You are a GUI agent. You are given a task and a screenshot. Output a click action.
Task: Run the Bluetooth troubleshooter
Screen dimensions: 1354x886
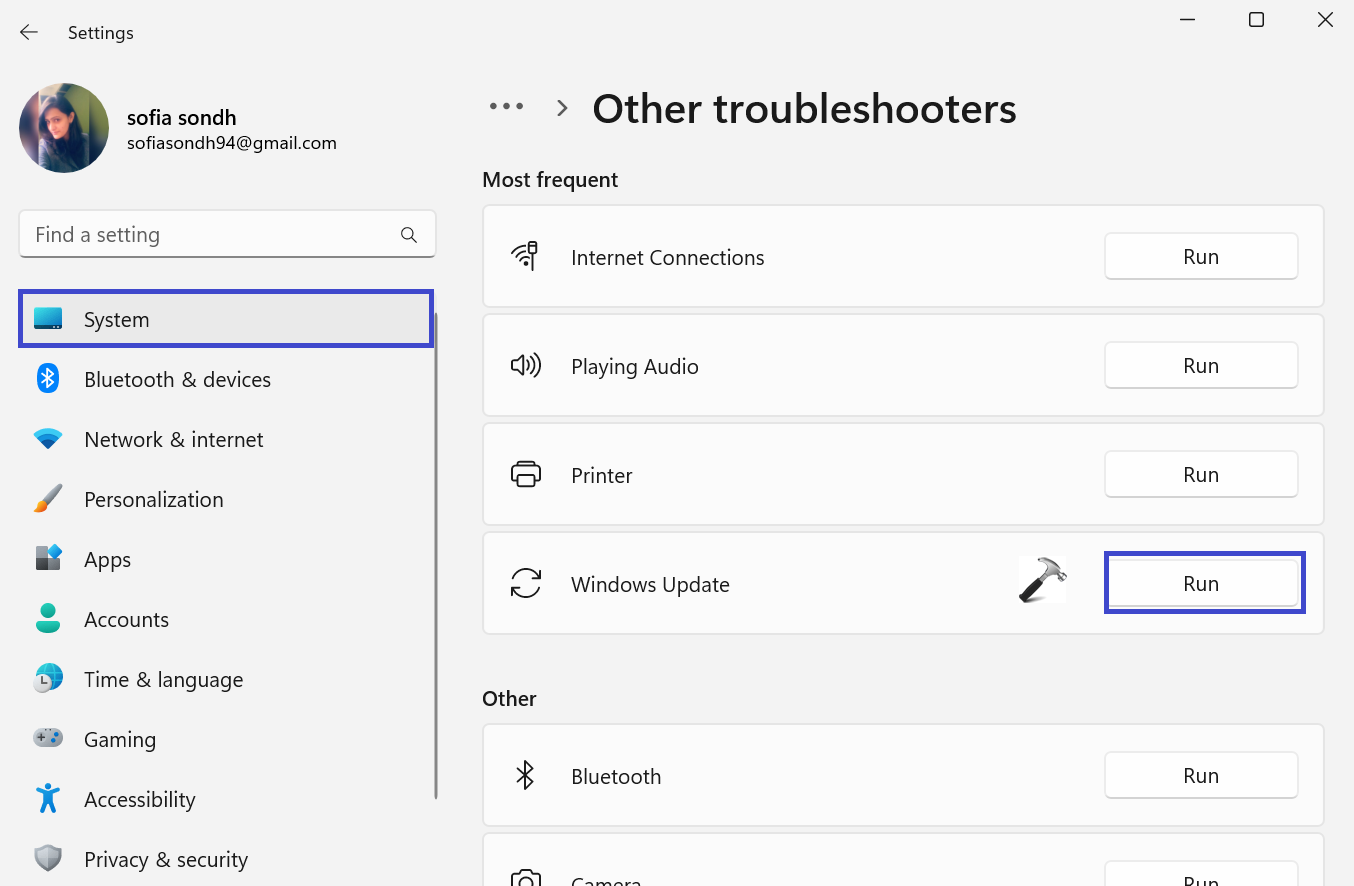(1200, 776)
